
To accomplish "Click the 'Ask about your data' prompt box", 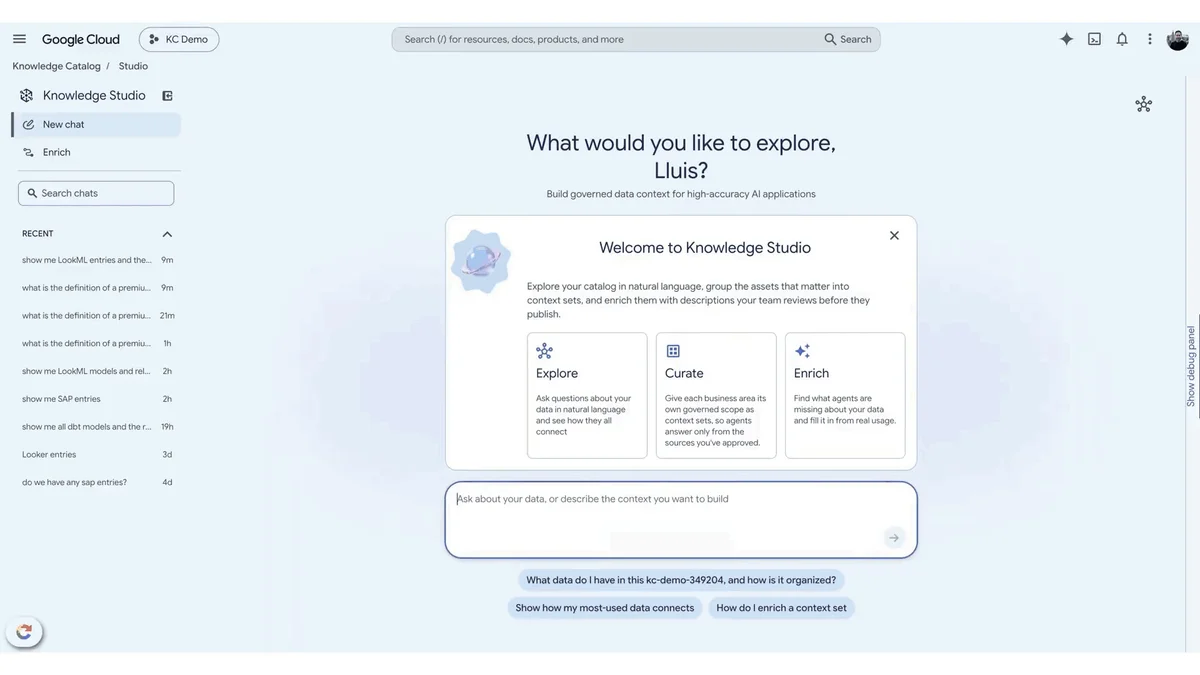I will coord(681,520).
